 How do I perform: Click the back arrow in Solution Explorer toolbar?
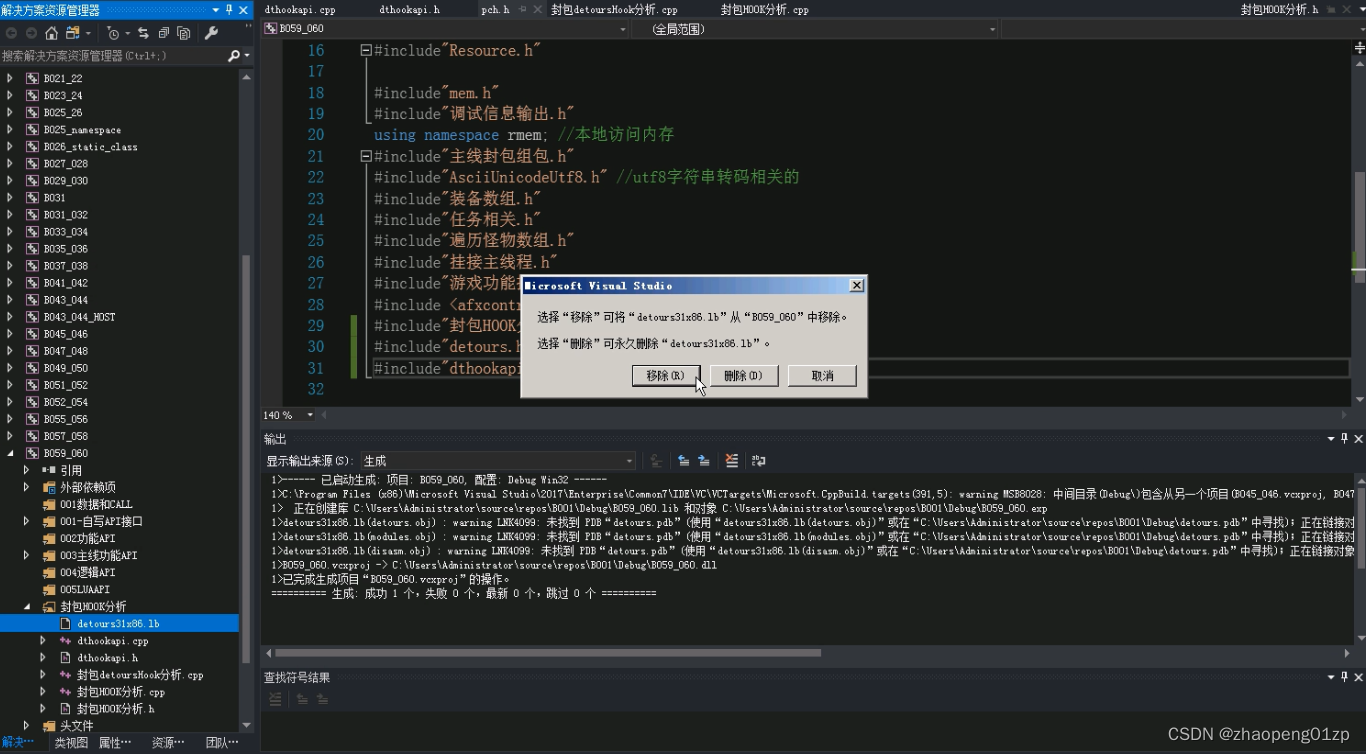pos(12,33)
